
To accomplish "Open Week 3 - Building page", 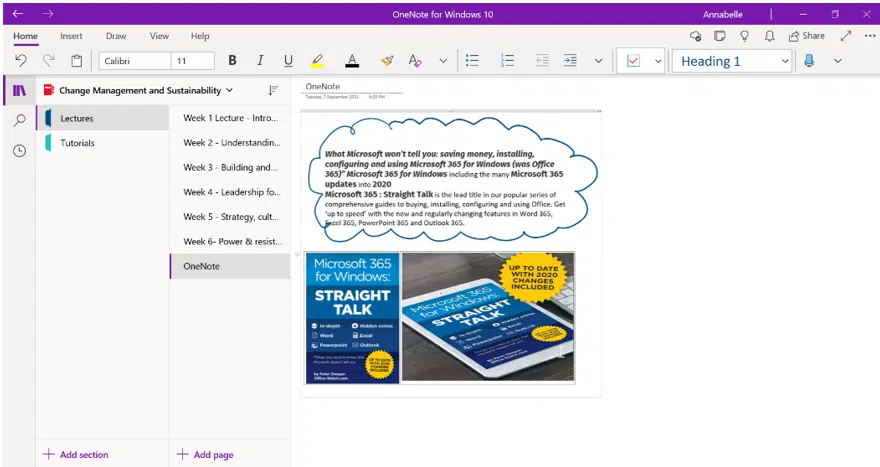I will [230, 167].
